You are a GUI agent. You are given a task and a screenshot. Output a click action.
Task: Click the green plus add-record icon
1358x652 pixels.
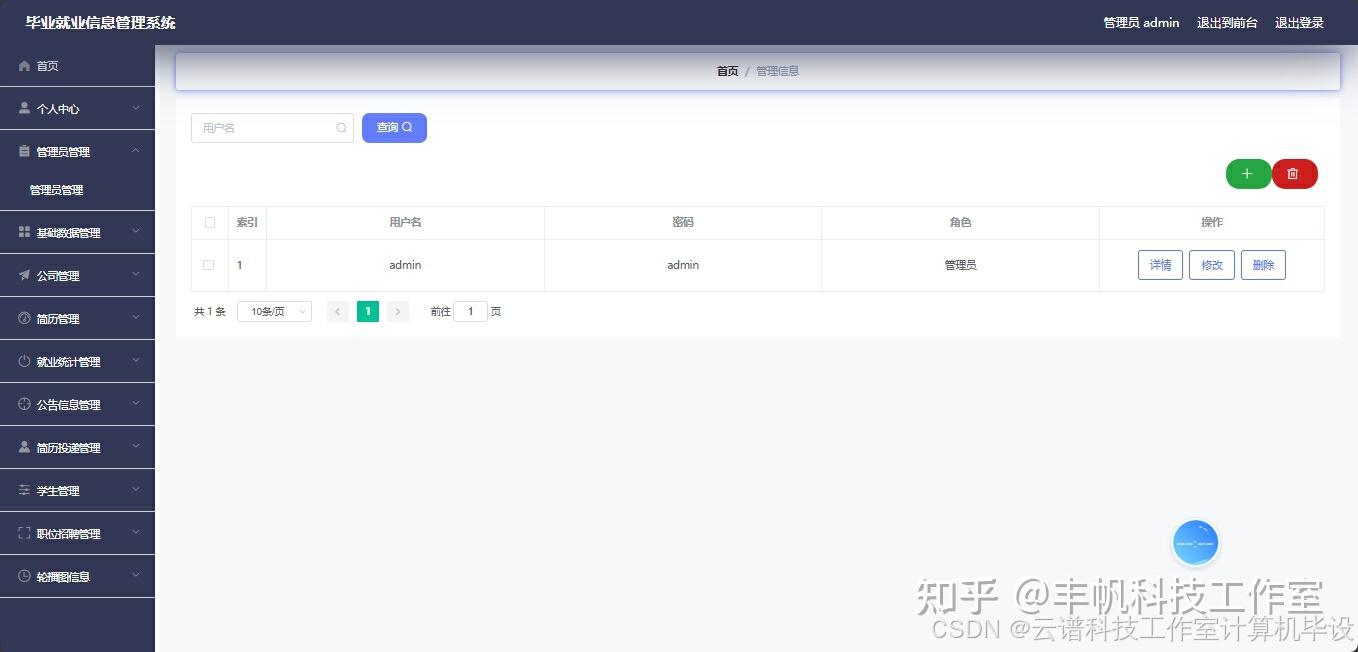(1247, 173)
